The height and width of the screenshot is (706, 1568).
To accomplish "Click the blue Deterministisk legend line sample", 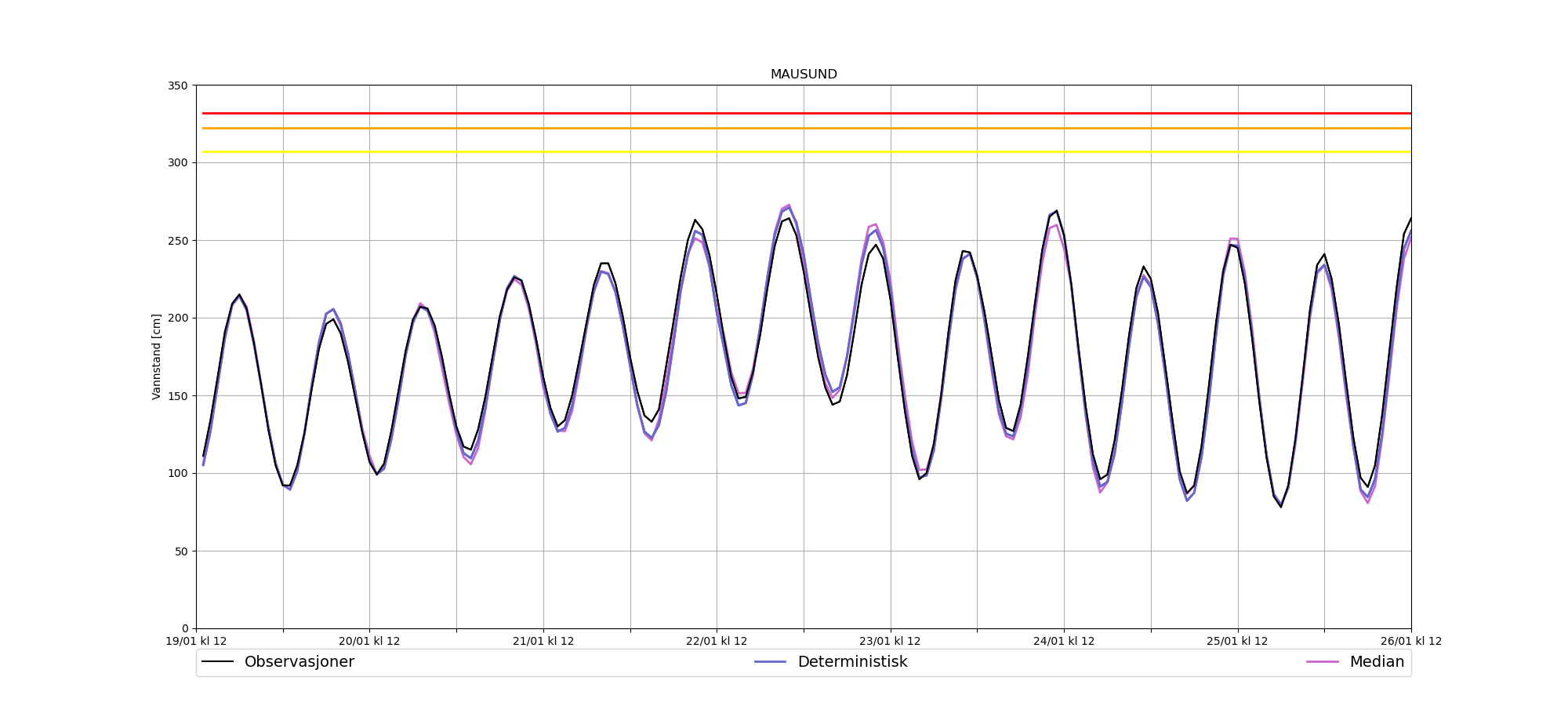I will [x=770, y=662].
